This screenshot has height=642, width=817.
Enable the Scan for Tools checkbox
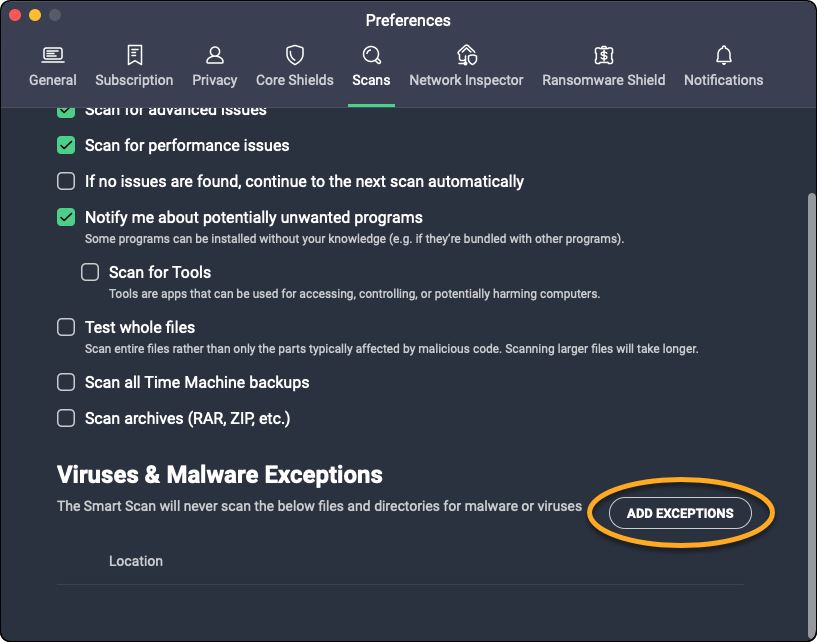pyautogui.click(x=90, y=272)
